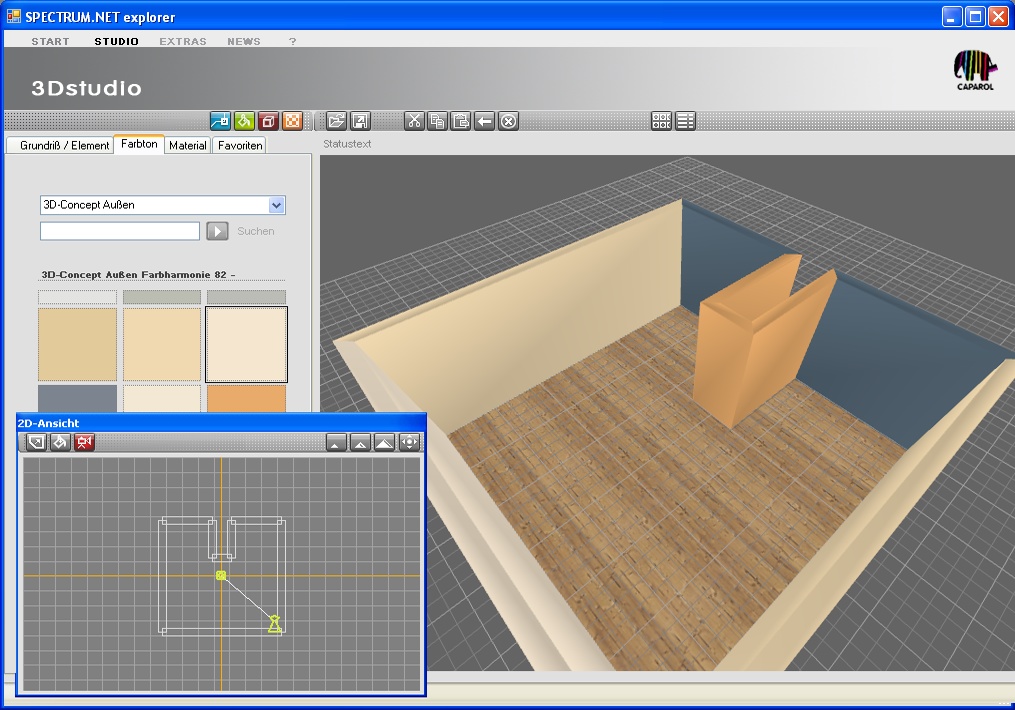Pick the orange color swatch
The height and width of the screenshot is (710, 1015).
(x=246, y=398)
